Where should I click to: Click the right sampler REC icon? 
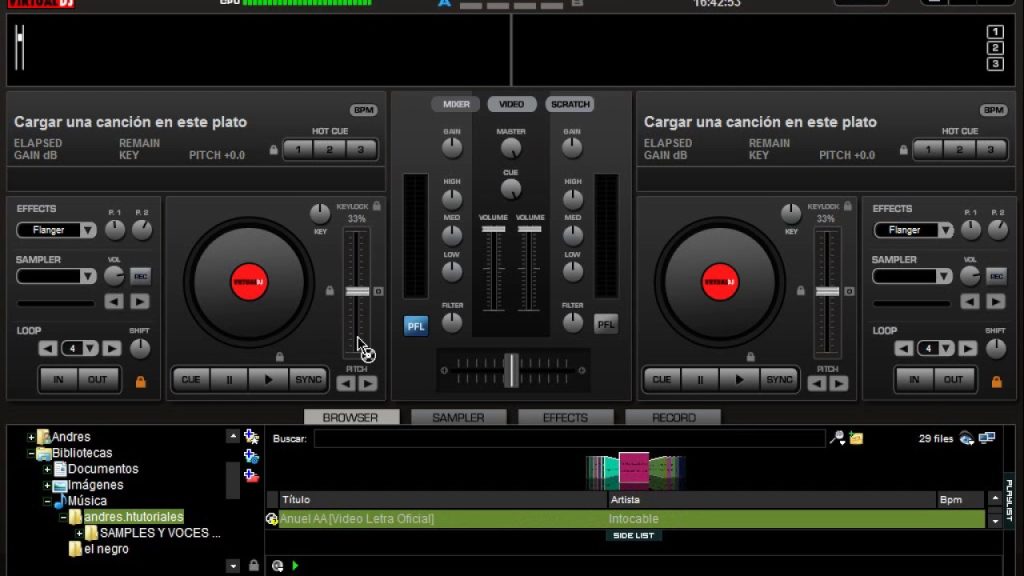(996, 276)
